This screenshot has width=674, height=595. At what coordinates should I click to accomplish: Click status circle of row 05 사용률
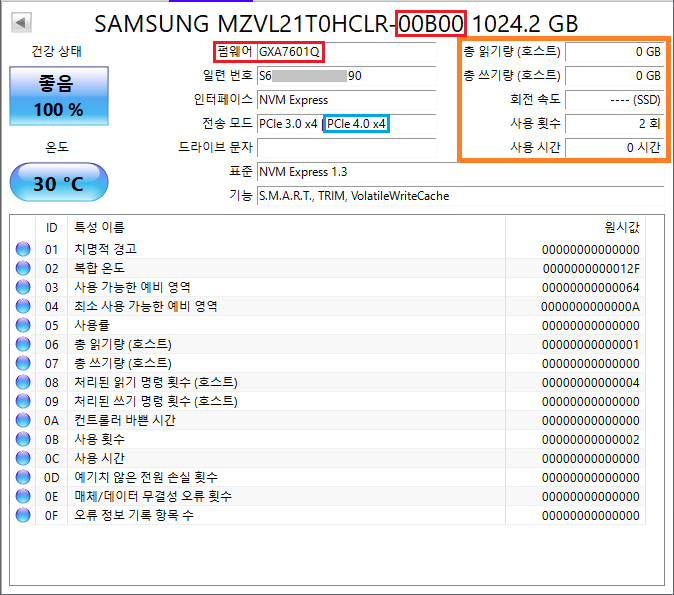23,325
